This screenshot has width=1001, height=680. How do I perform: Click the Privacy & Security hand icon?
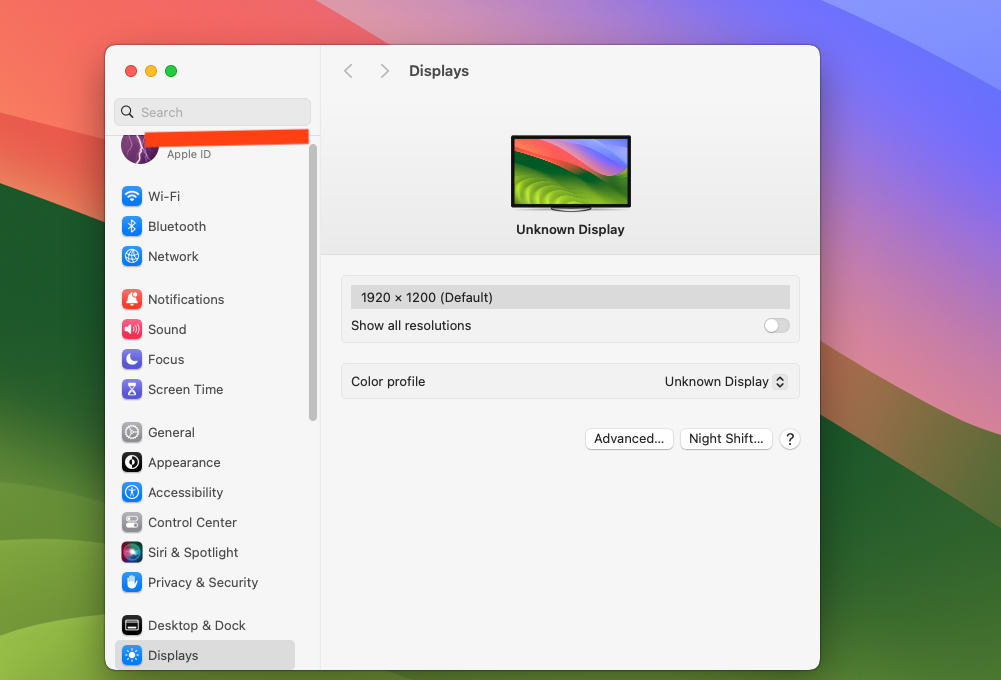coord(132,582)
